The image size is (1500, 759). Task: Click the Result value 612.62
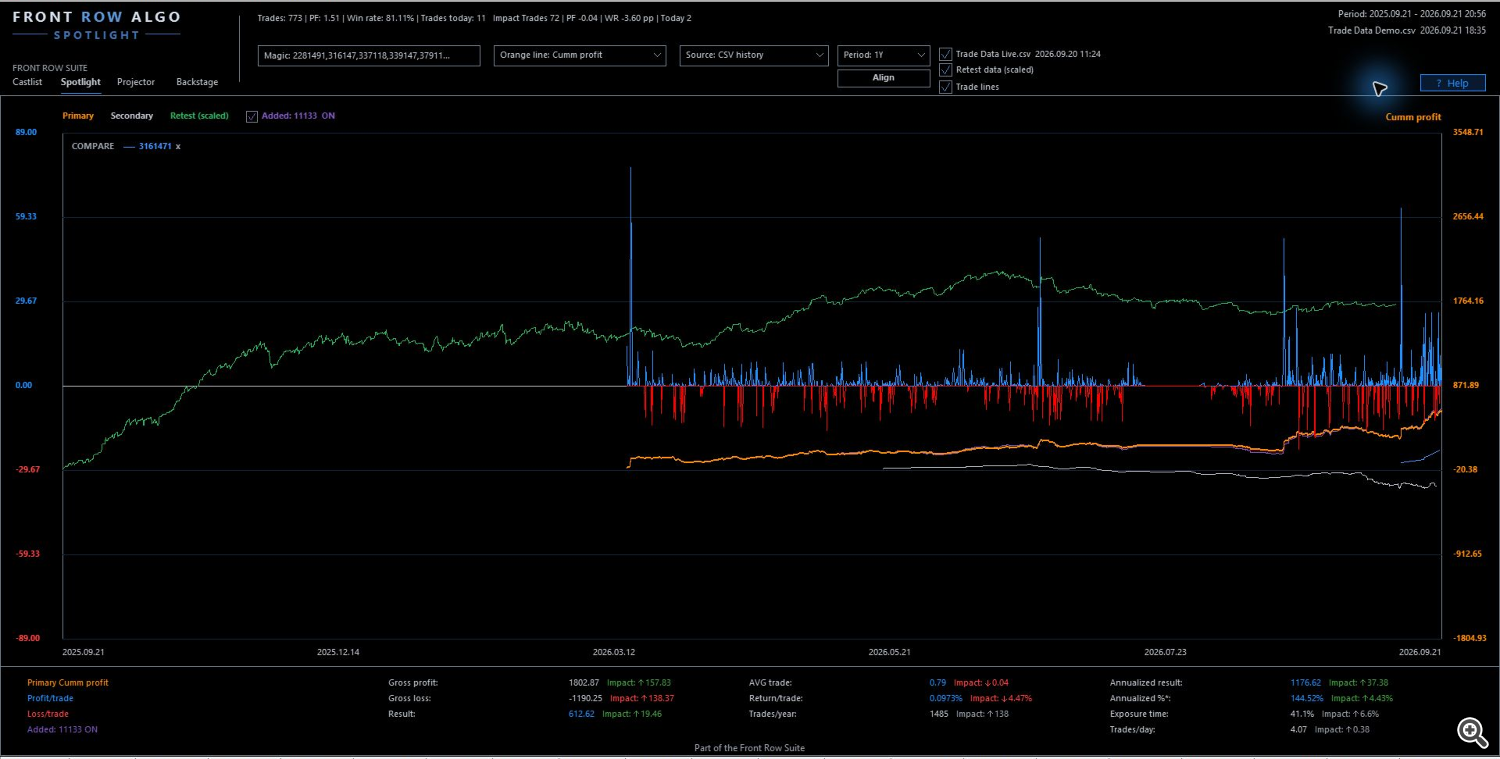(581, 714)
